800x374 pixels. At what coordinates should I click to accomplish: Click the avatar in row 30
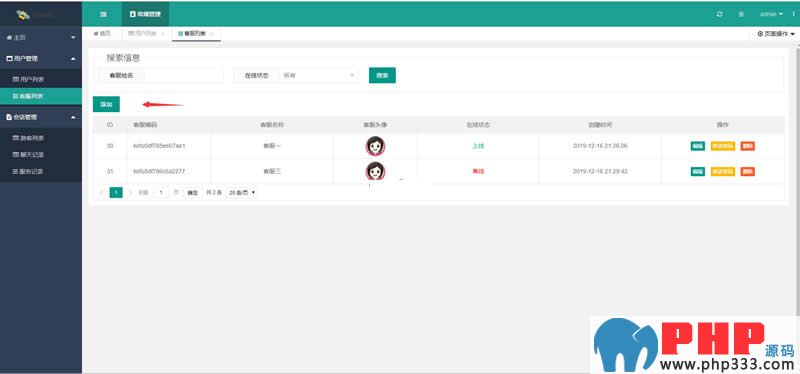tap(376, 146)
